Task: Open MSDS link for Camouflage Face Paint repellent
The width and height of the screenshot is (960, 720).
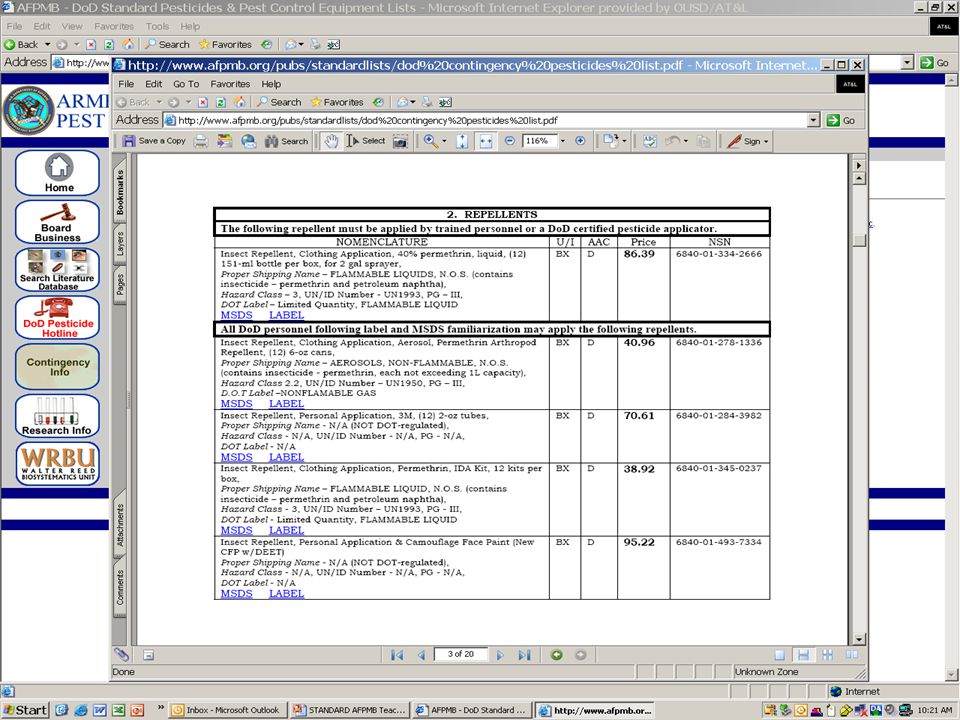Action: tap(236, 593)
